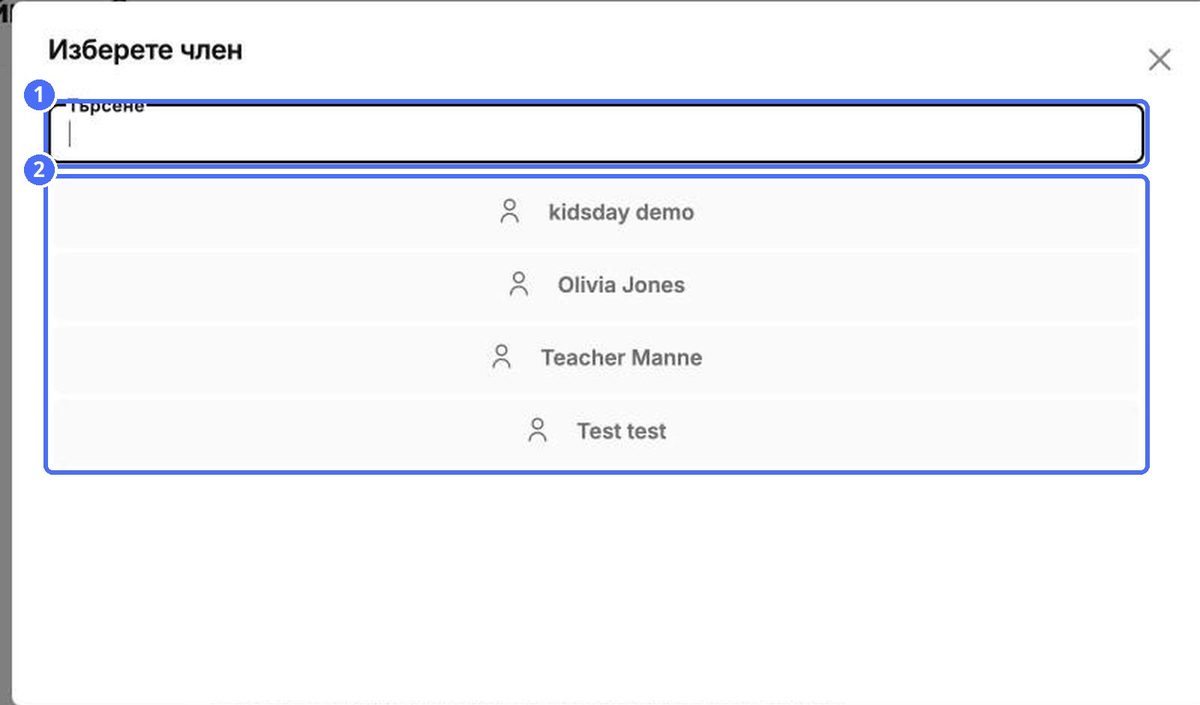Pick Teacher Manne from the member list
This screenshot has height=705, width=1200.
596,358
